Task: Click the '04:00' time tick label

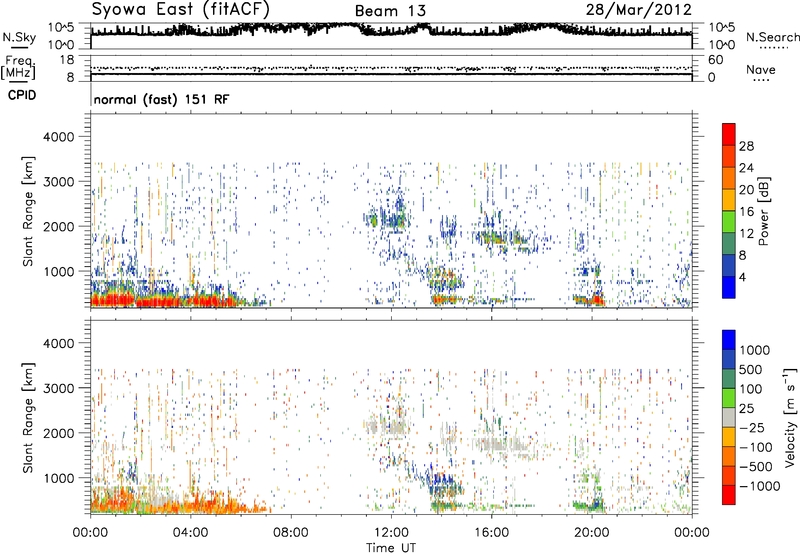Action: click(x=190, y=533)
